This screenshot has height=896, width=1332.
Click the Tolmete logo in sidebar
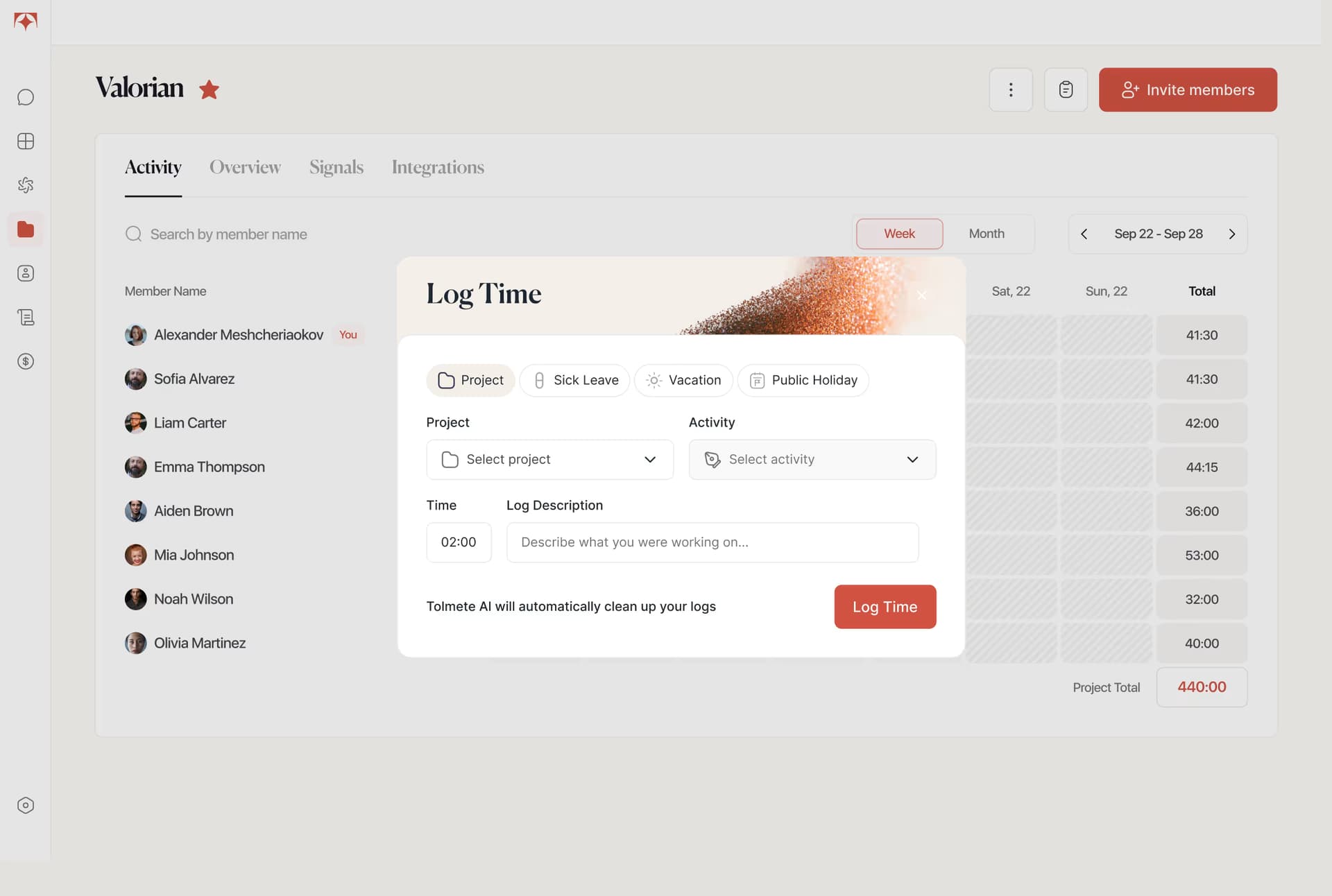pyautogui.click(x=26, y=21)
